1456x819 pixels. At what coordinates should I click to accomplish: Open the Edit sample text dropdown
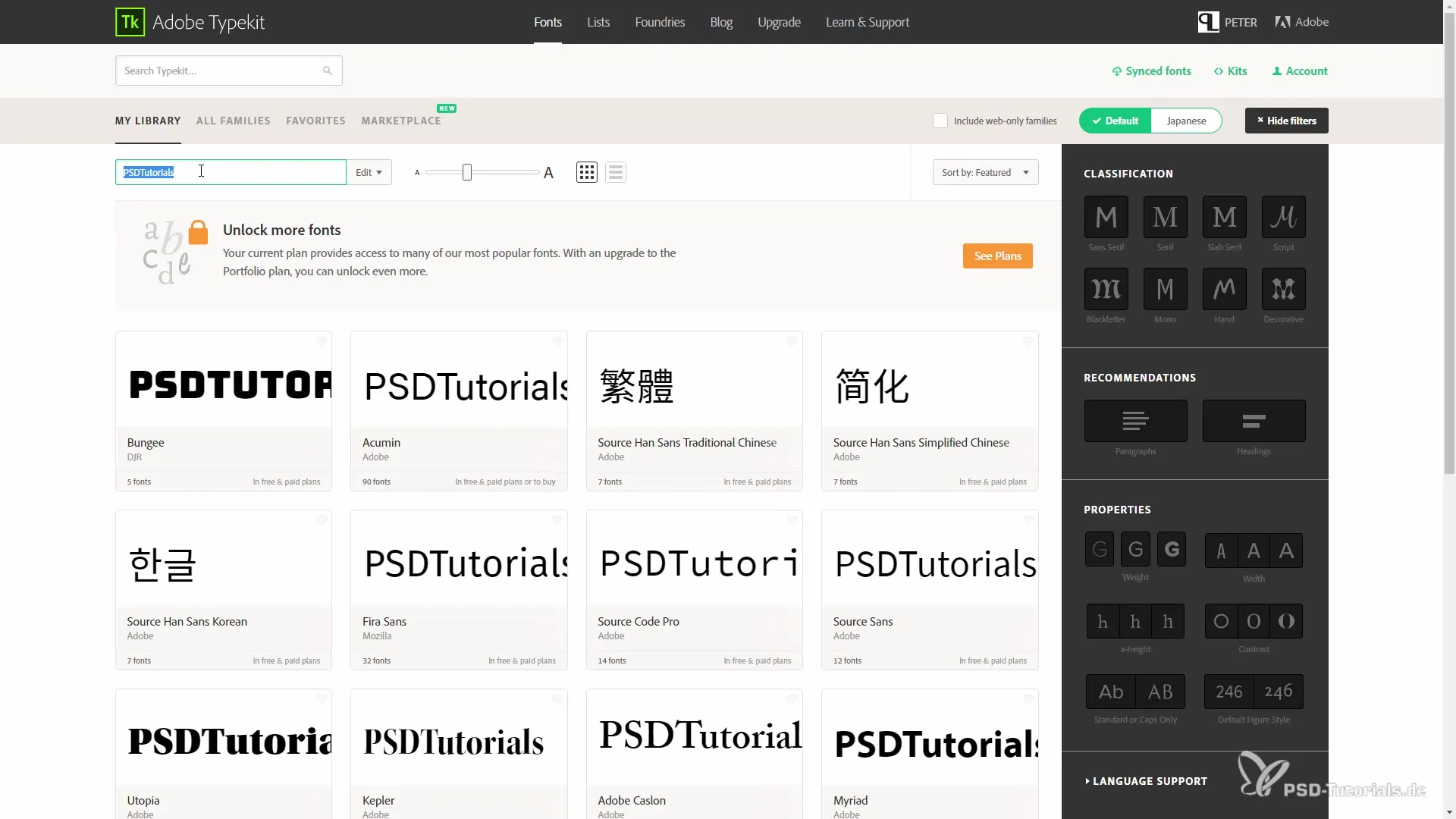click(x=369, y=172)
